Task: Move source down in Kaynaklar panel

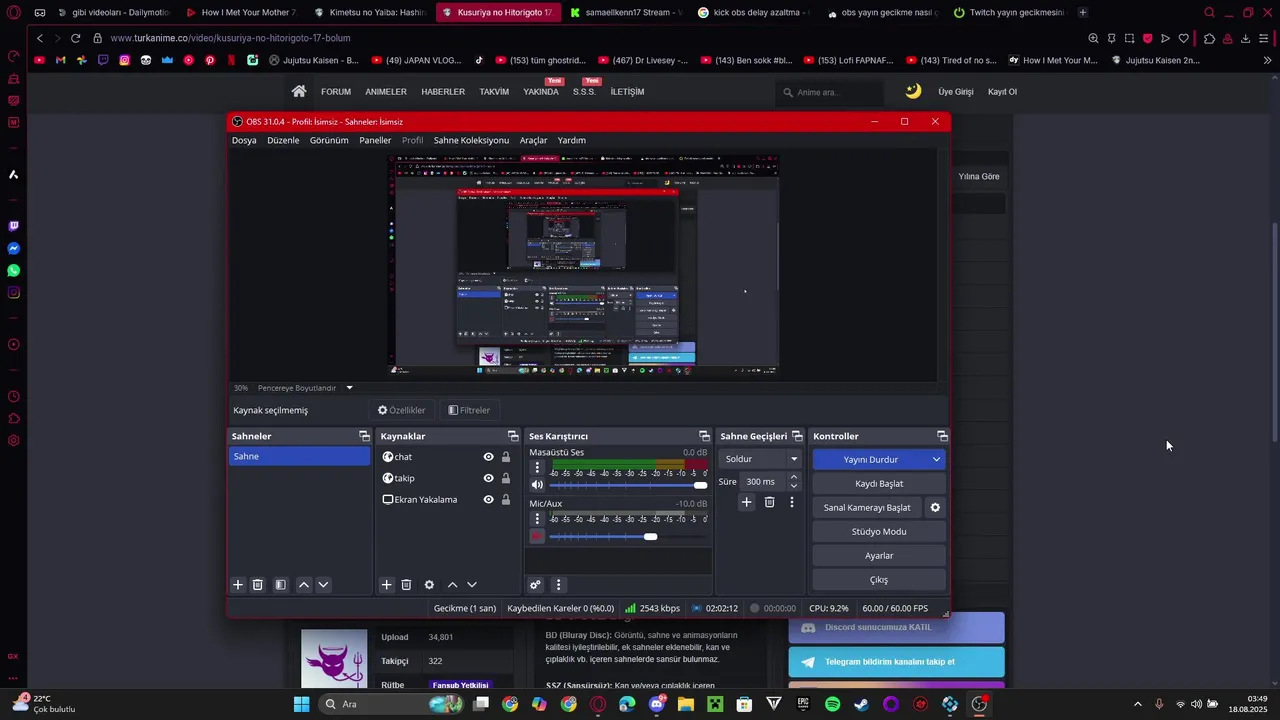Action: click(472, 585)
